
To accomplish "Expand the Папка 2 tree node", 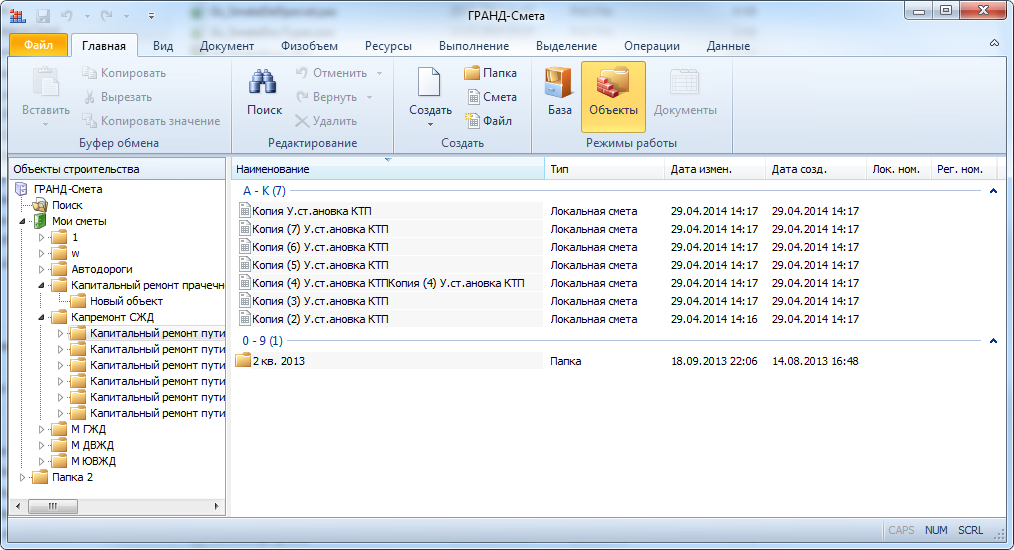I will (x=23, y=478).
